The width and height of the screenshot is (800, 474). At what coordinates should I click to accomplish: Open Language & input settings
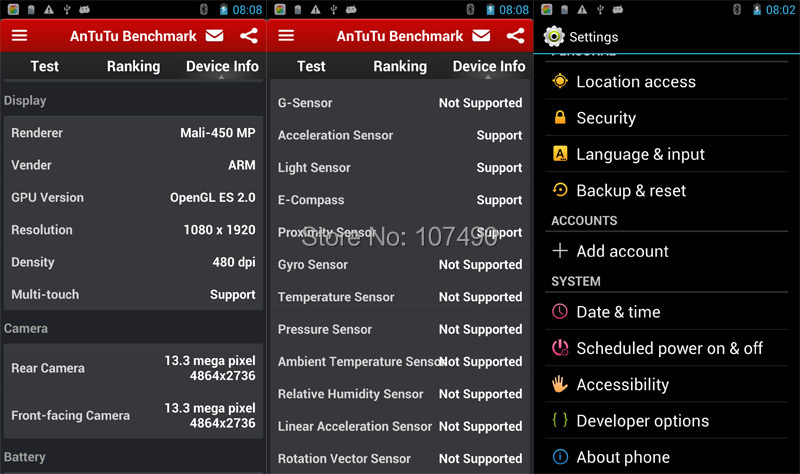pos(667,154)
